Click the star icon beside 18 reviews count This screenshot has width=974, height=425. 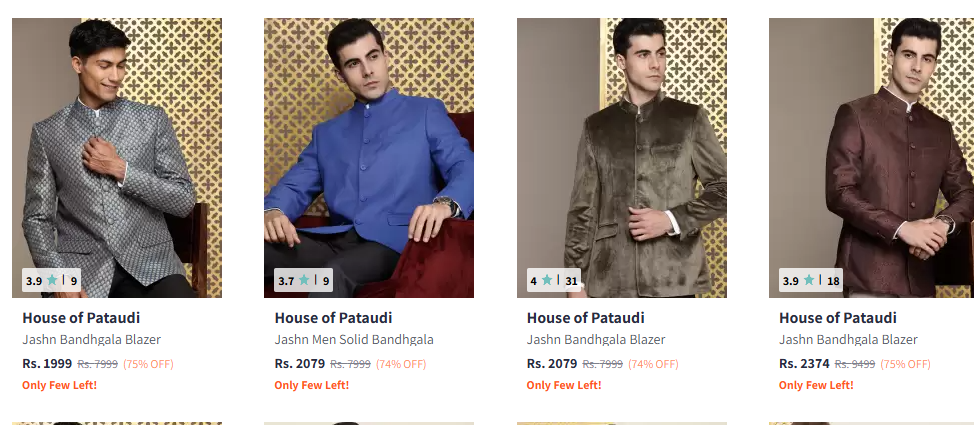tap(809, 280)
